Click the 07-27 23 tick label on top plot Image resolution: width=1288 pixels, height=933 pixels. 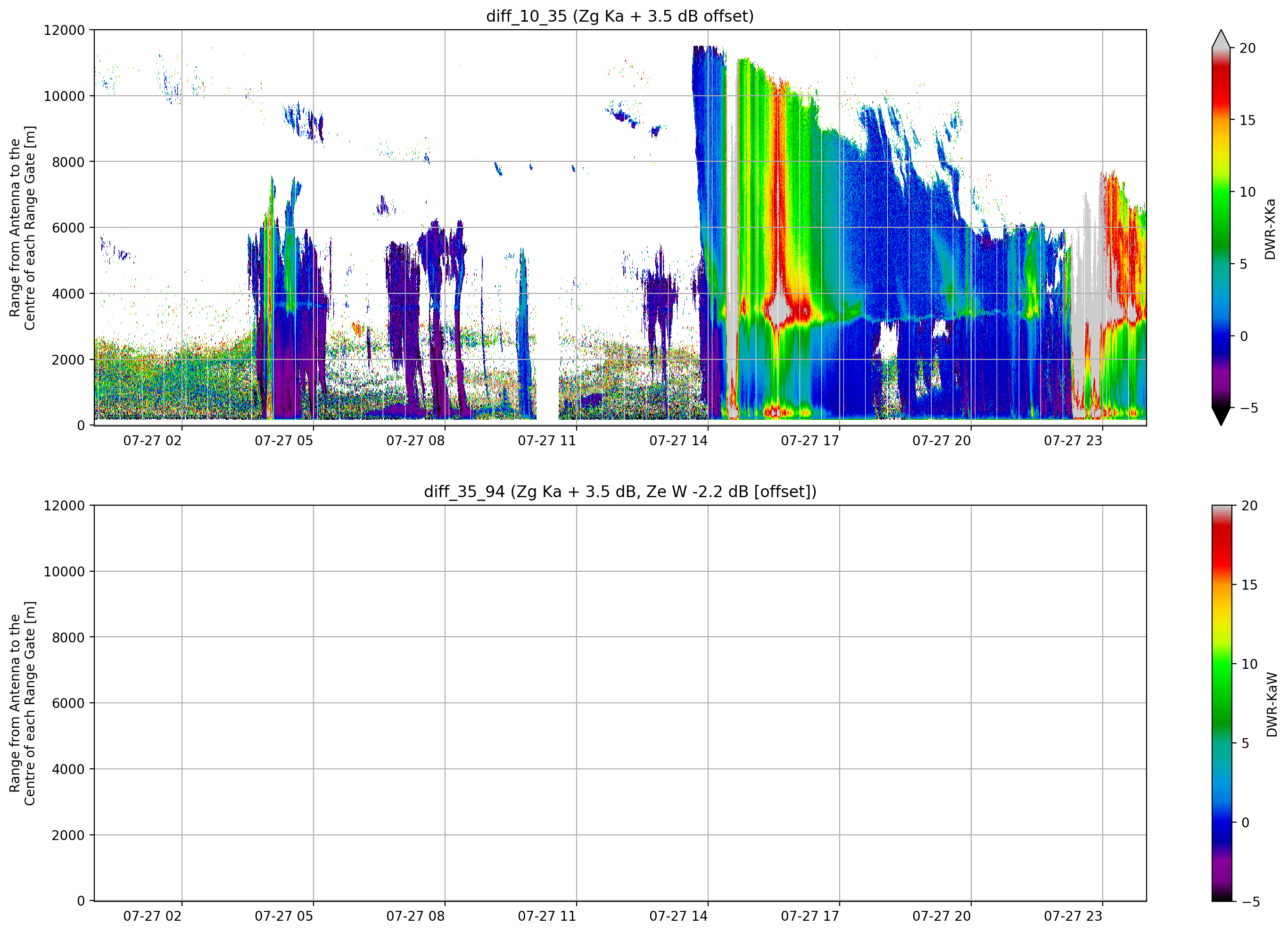[1073, 441]
